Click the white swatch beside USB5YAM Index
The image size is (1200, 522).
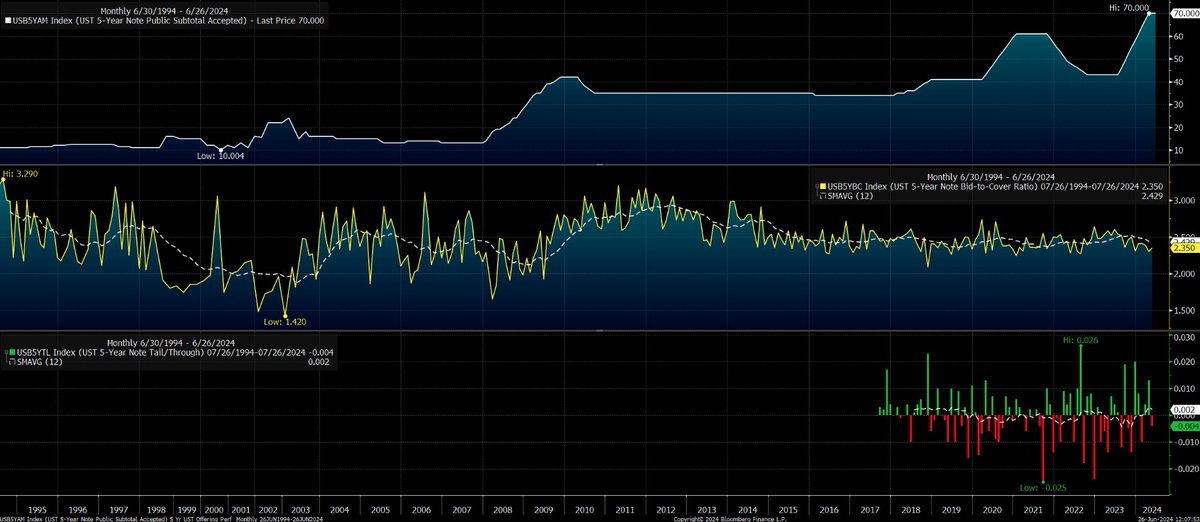click(x=9, y=19)
